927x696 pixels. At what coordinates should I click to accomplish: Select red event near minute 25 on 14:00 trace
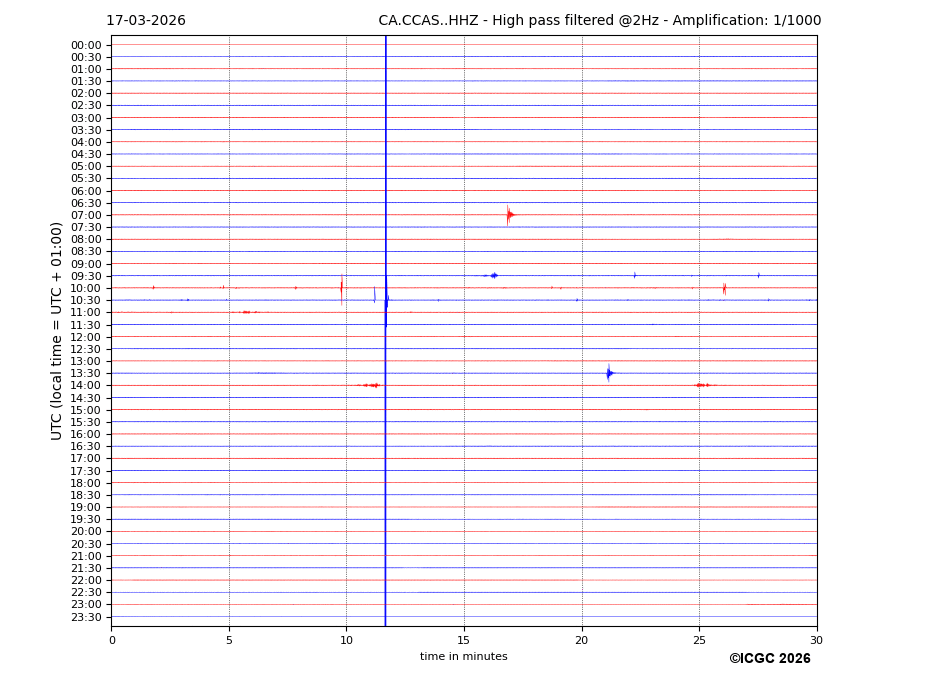(x=702, y=385)
